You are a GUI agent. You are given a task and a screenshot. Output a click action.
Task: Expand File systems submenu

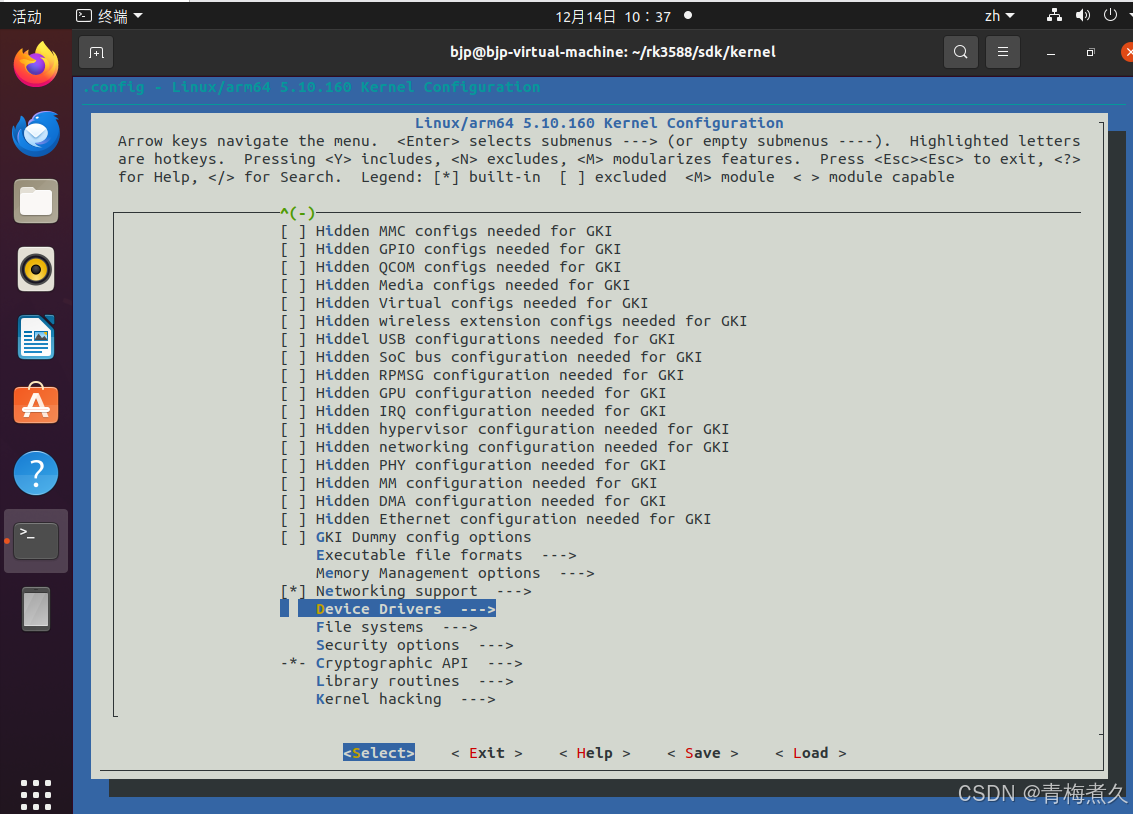click(397, 628)
